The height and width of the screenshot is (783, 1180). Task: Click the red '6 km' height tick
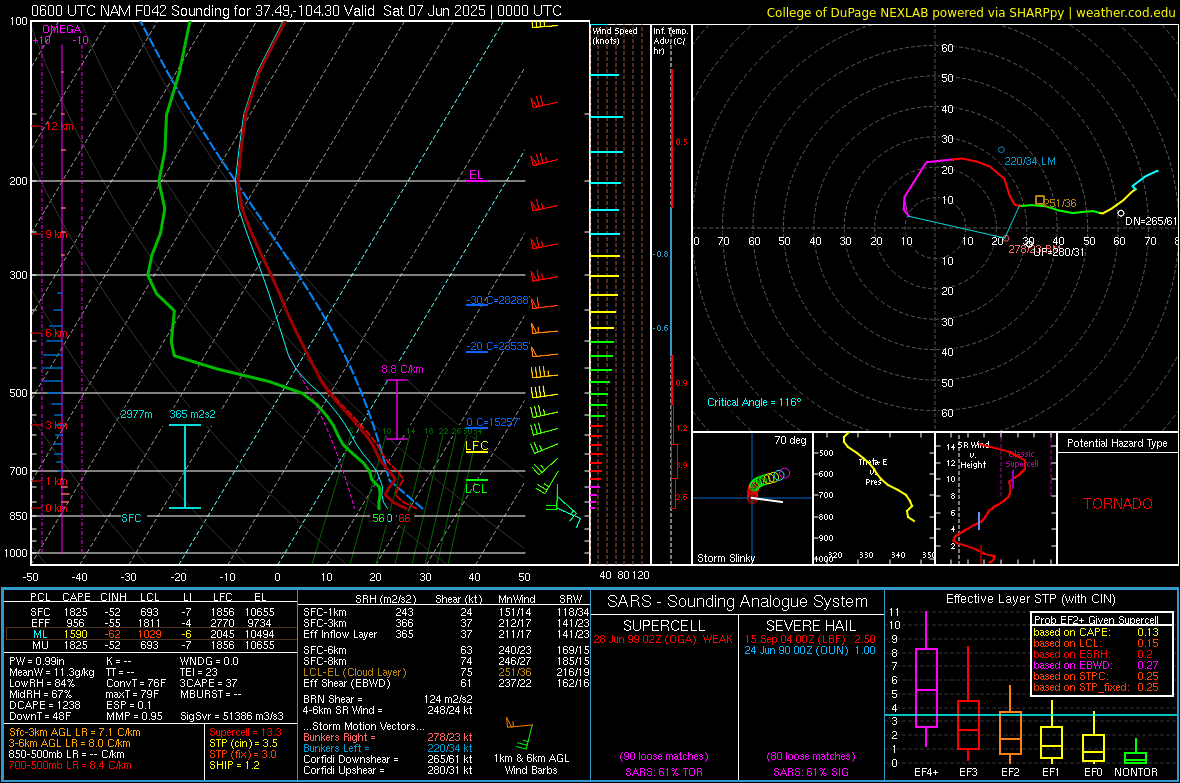click(x=56, y=334)
